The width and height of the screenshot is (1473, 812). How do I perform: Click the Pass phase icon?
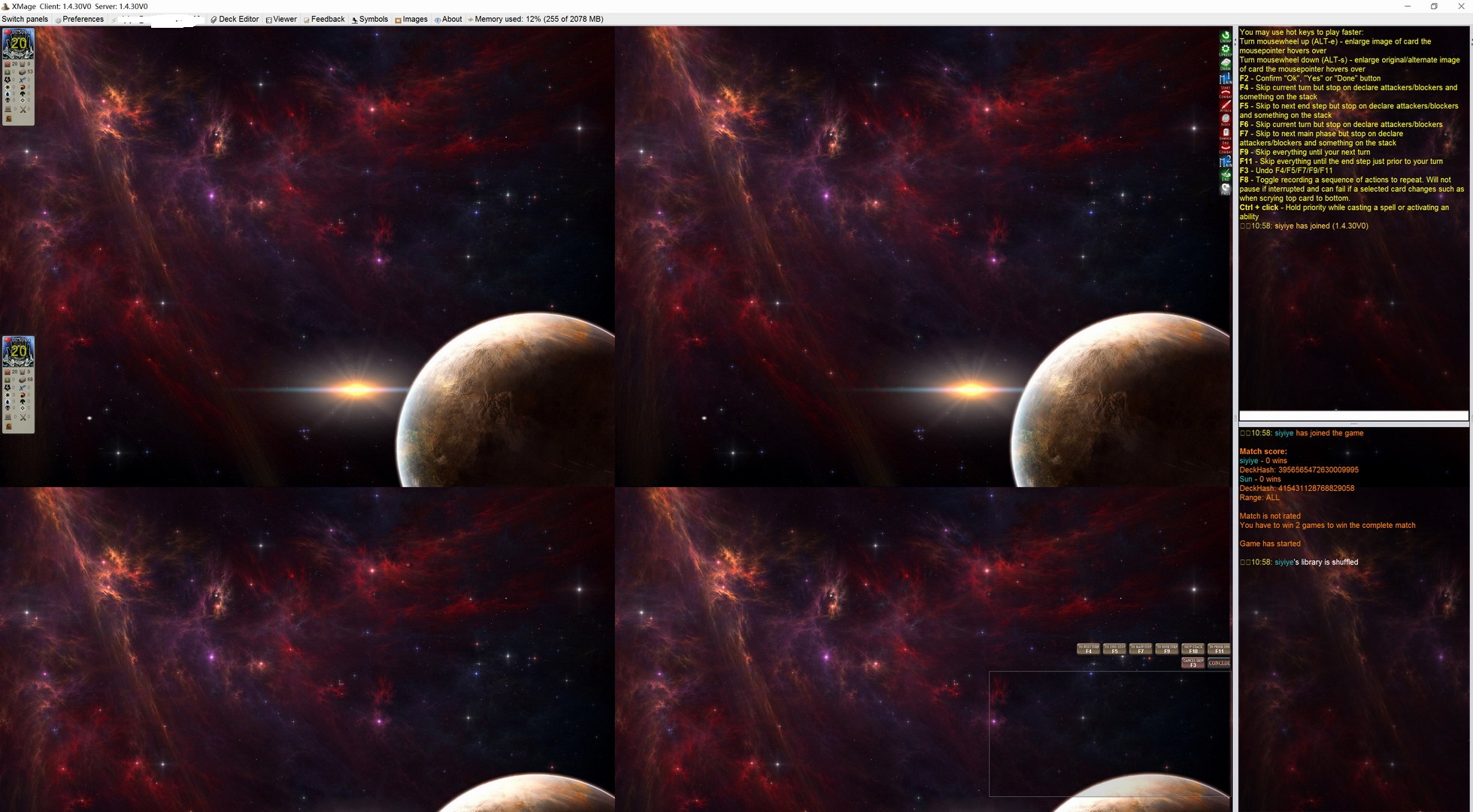1226,189
